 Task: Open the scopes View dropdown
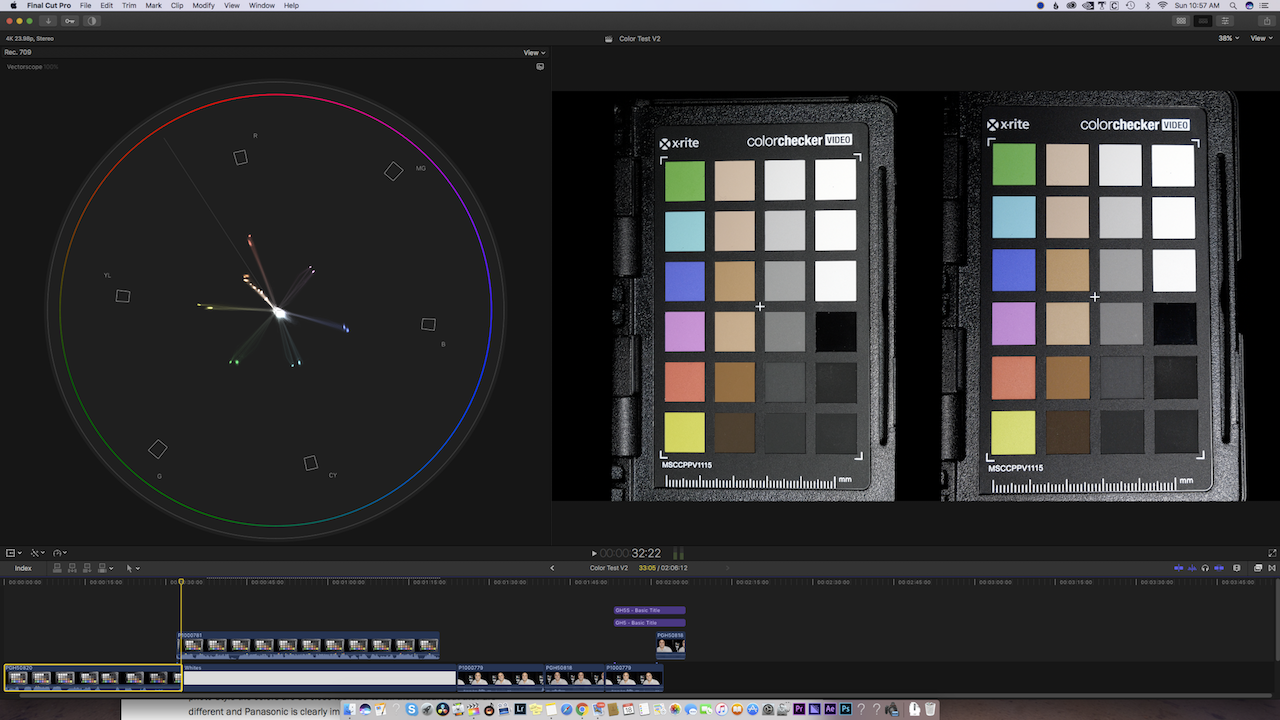[534, 53]
